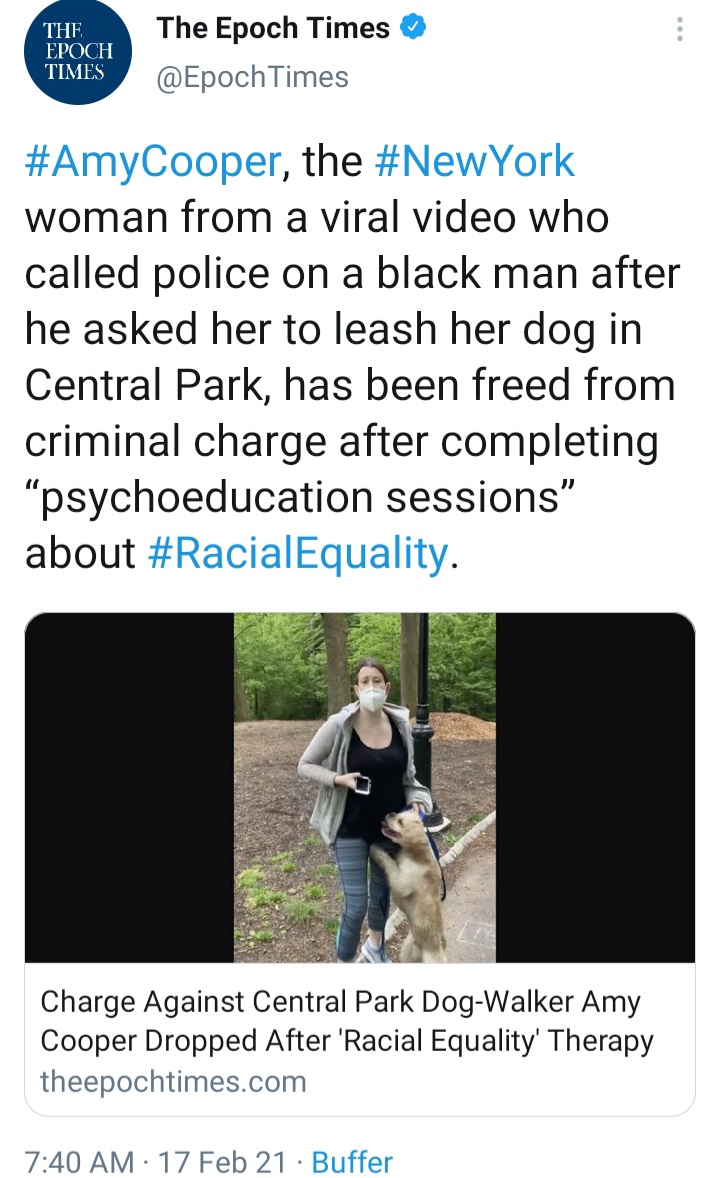Click the blue verified badge

413,28
